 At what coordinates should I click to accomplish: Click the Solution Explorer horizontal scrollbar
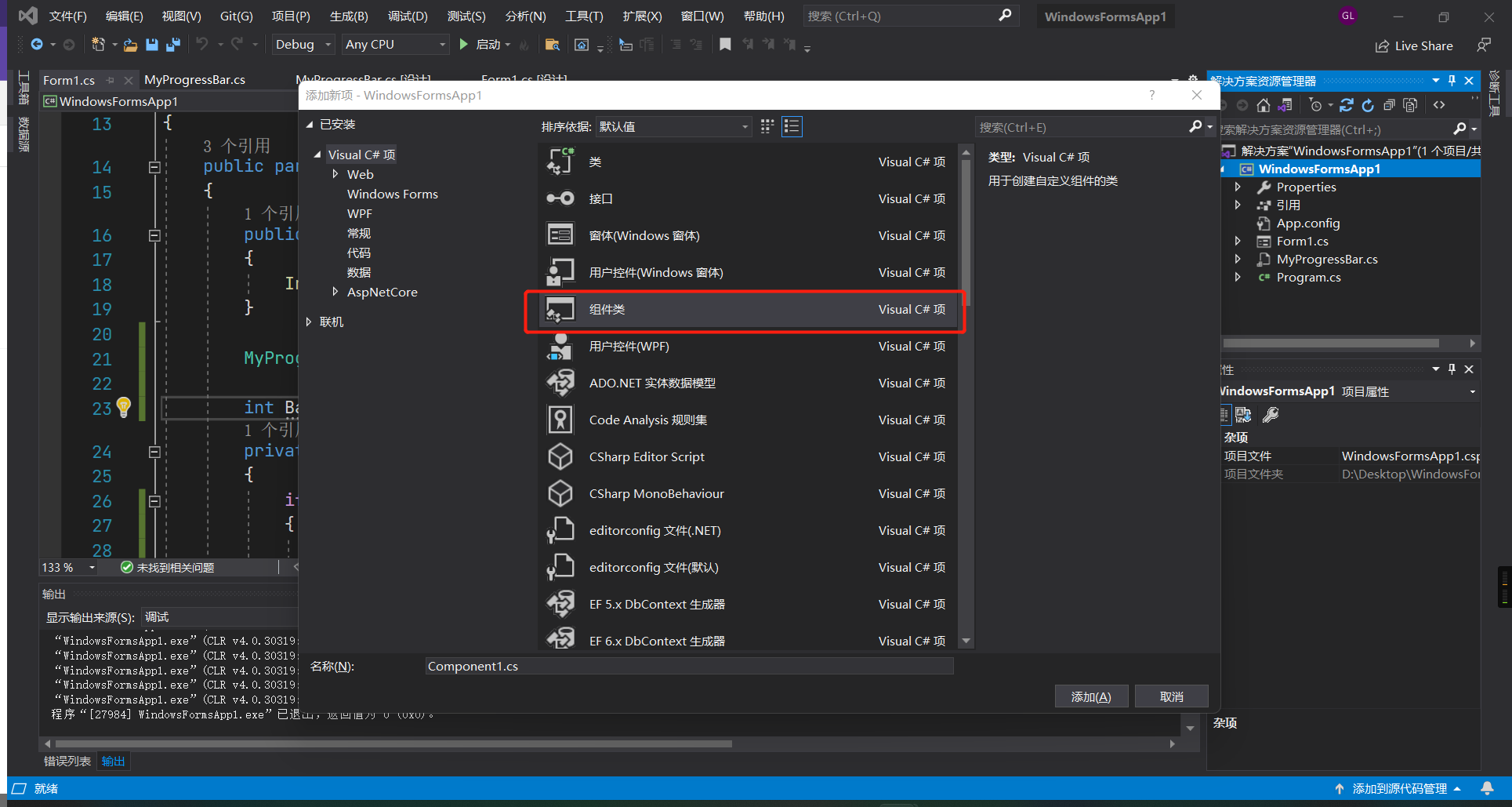(1331, 344)
